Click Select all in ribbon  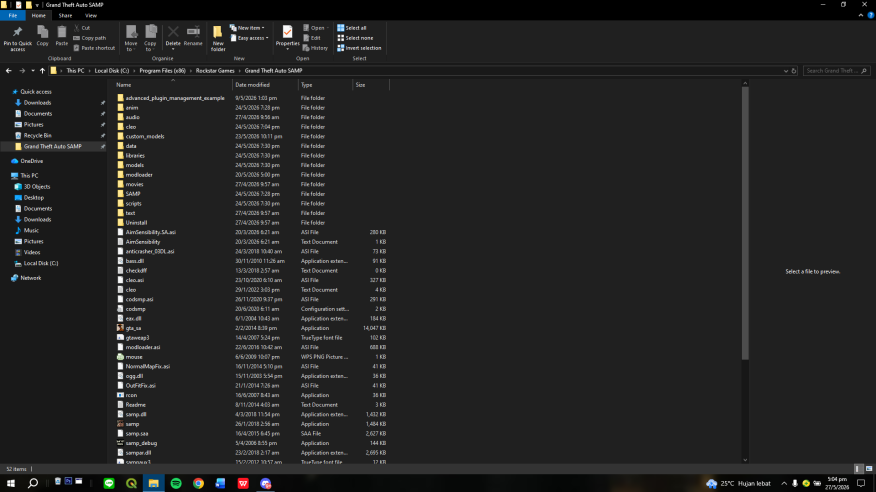[352, 28]
